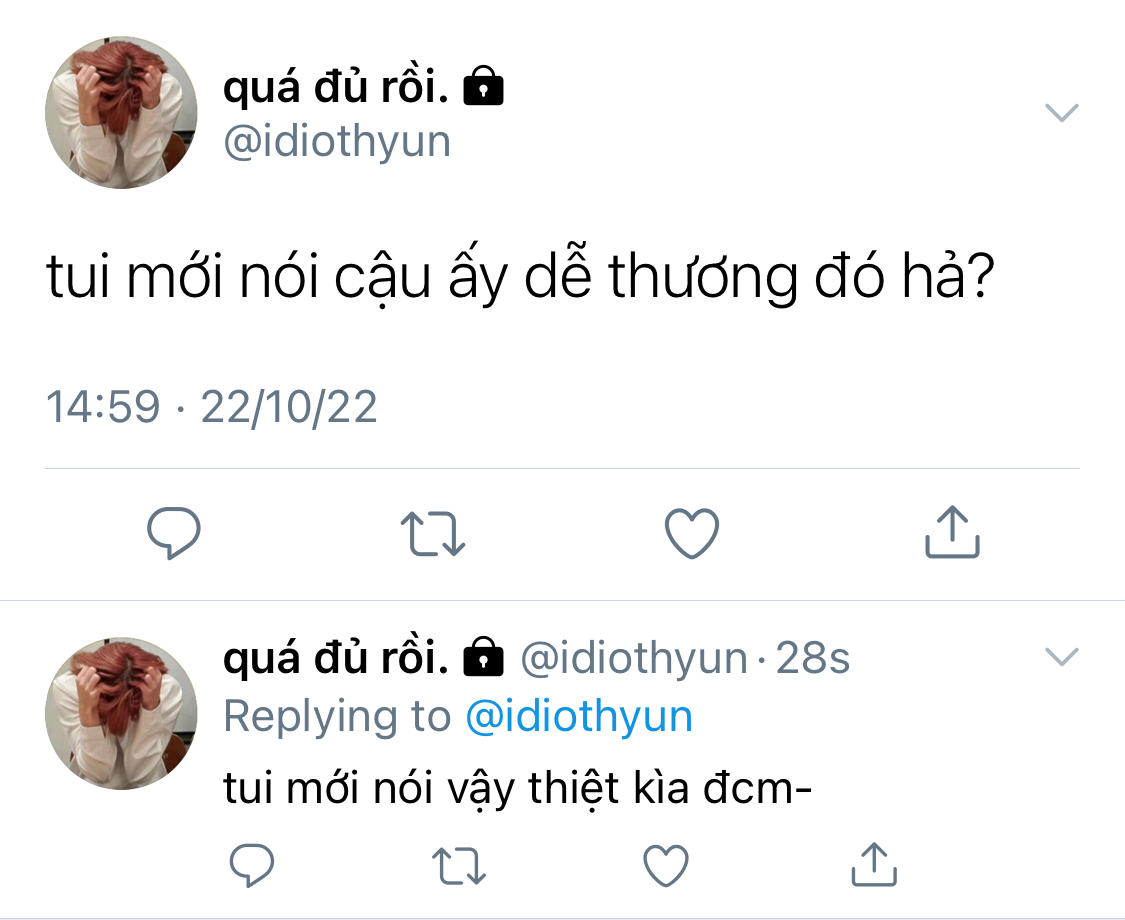
Task: Open the blue @idiothyun mention link
Action: (579, 716)
